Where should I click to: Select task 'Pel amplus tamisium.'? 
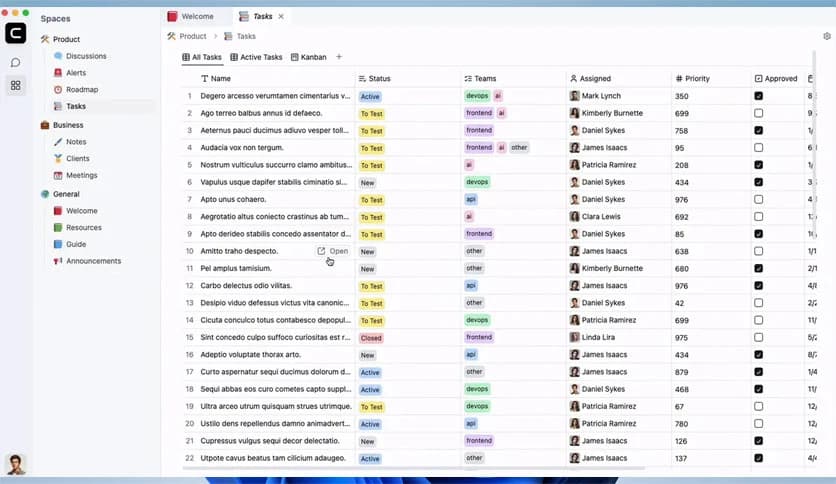click(x=236, y=268)
